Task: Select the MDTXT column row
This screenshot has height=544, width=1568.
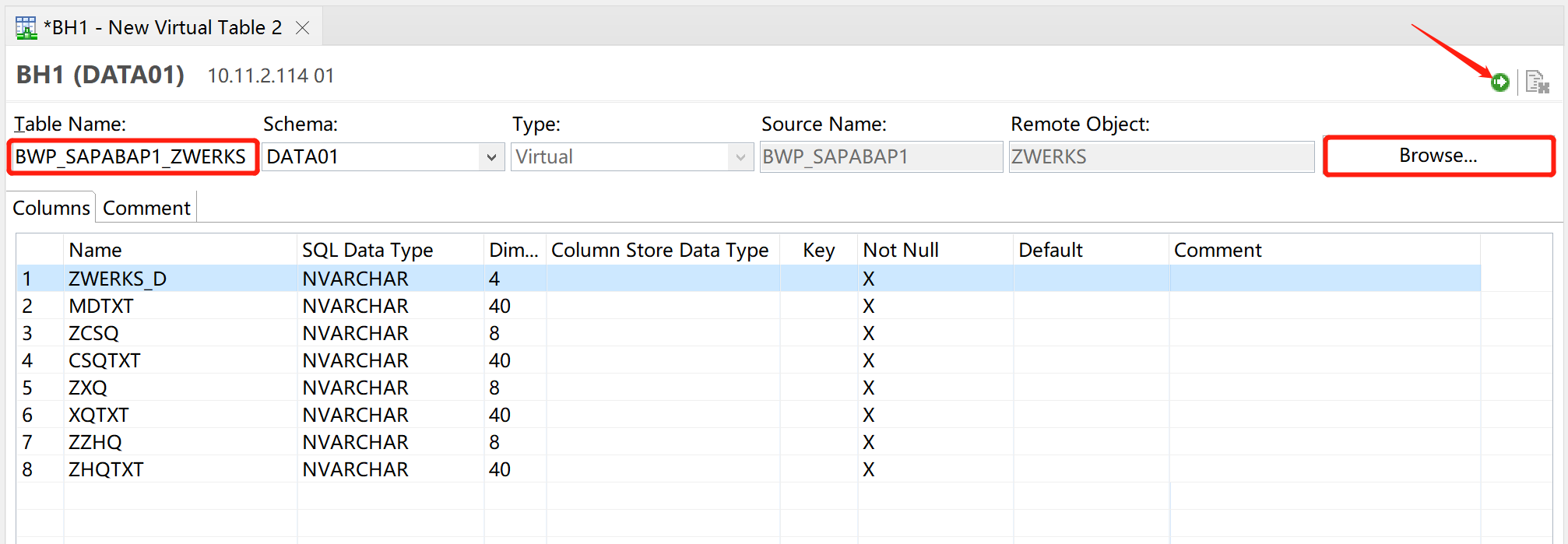Action: tap(101, 306)
